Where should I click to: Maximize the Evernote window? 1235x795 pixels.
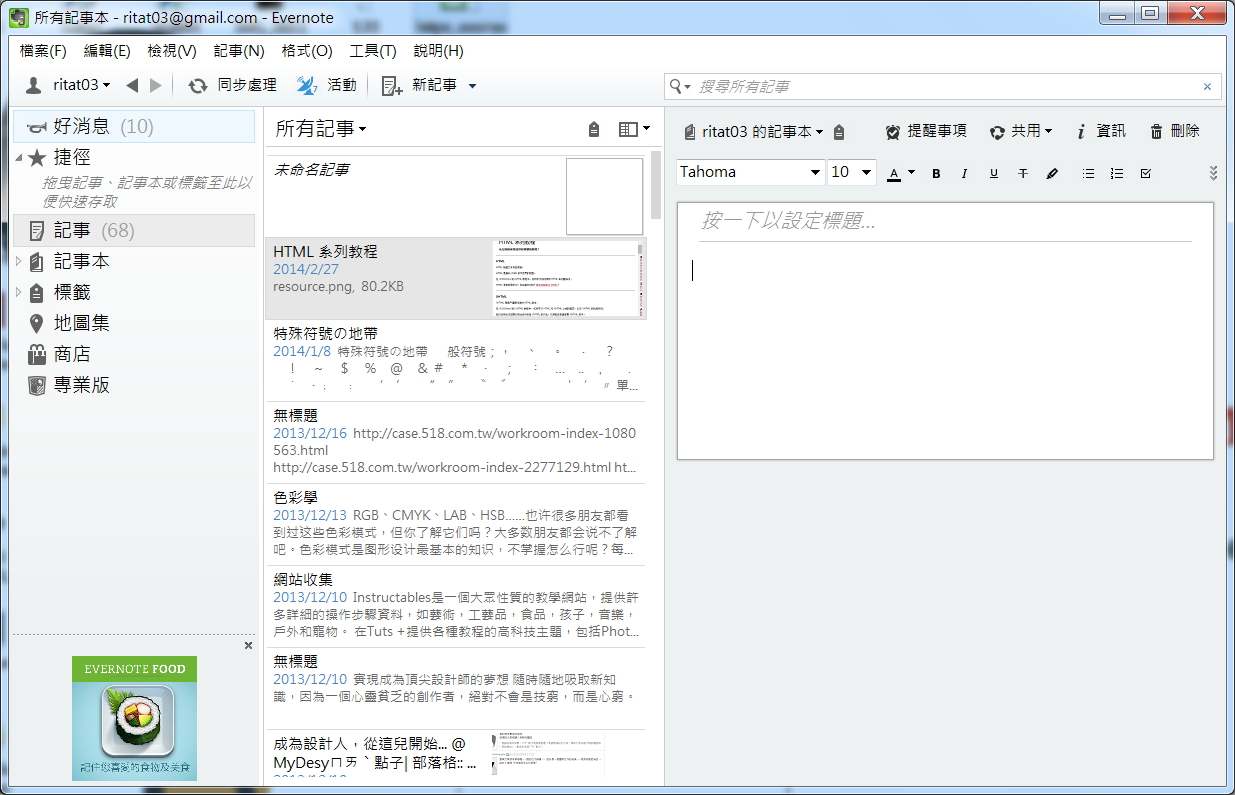(1150, 13)
